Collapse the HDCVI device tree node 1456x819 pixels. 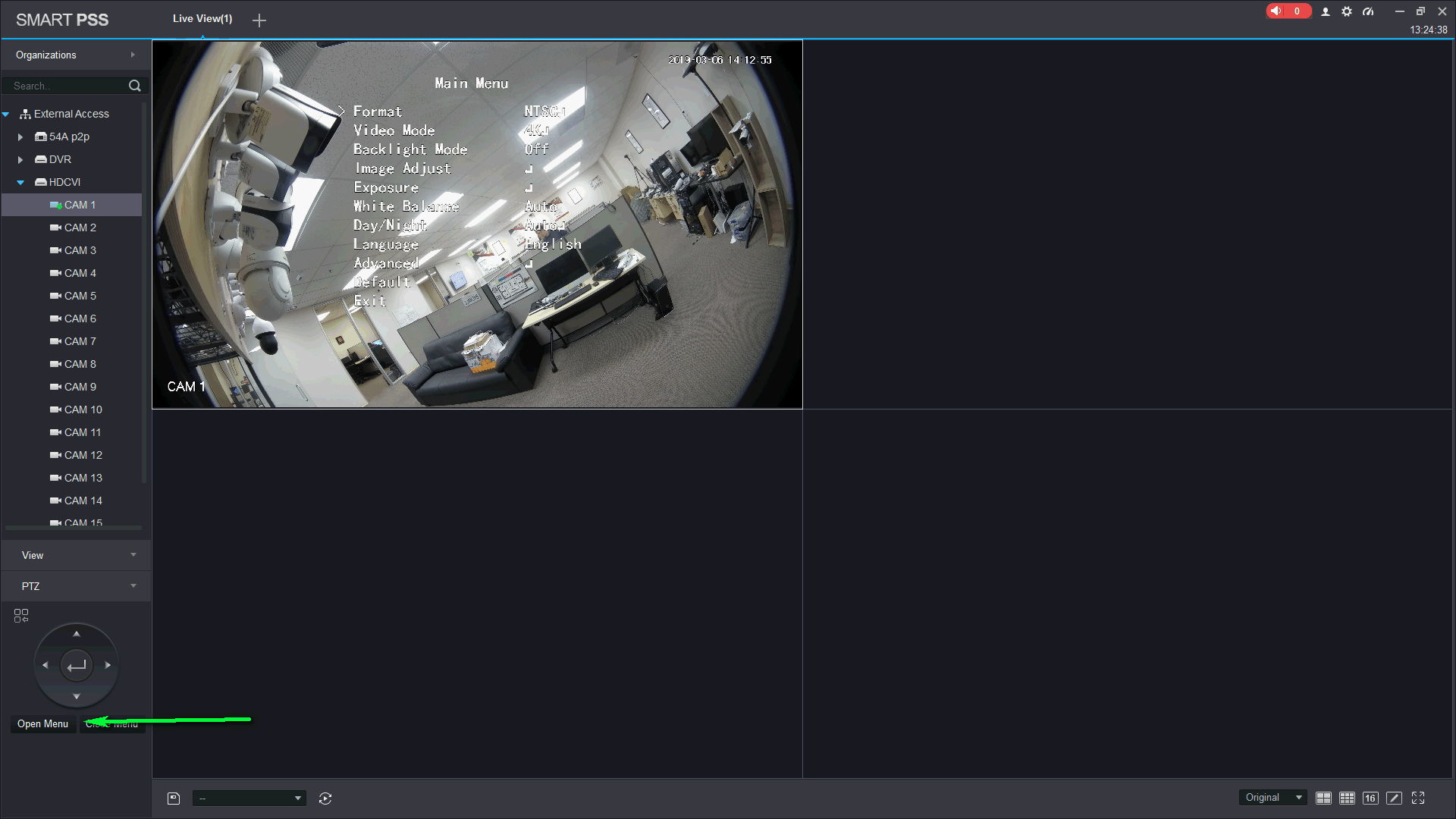tap(20, 183)
